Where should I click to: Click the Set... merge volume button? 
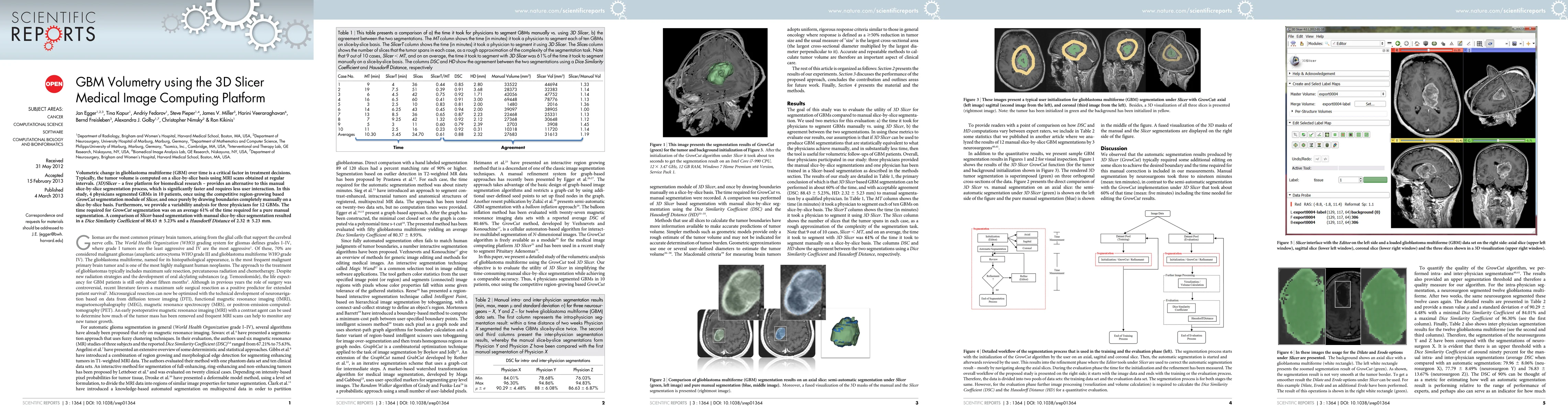1369,104
